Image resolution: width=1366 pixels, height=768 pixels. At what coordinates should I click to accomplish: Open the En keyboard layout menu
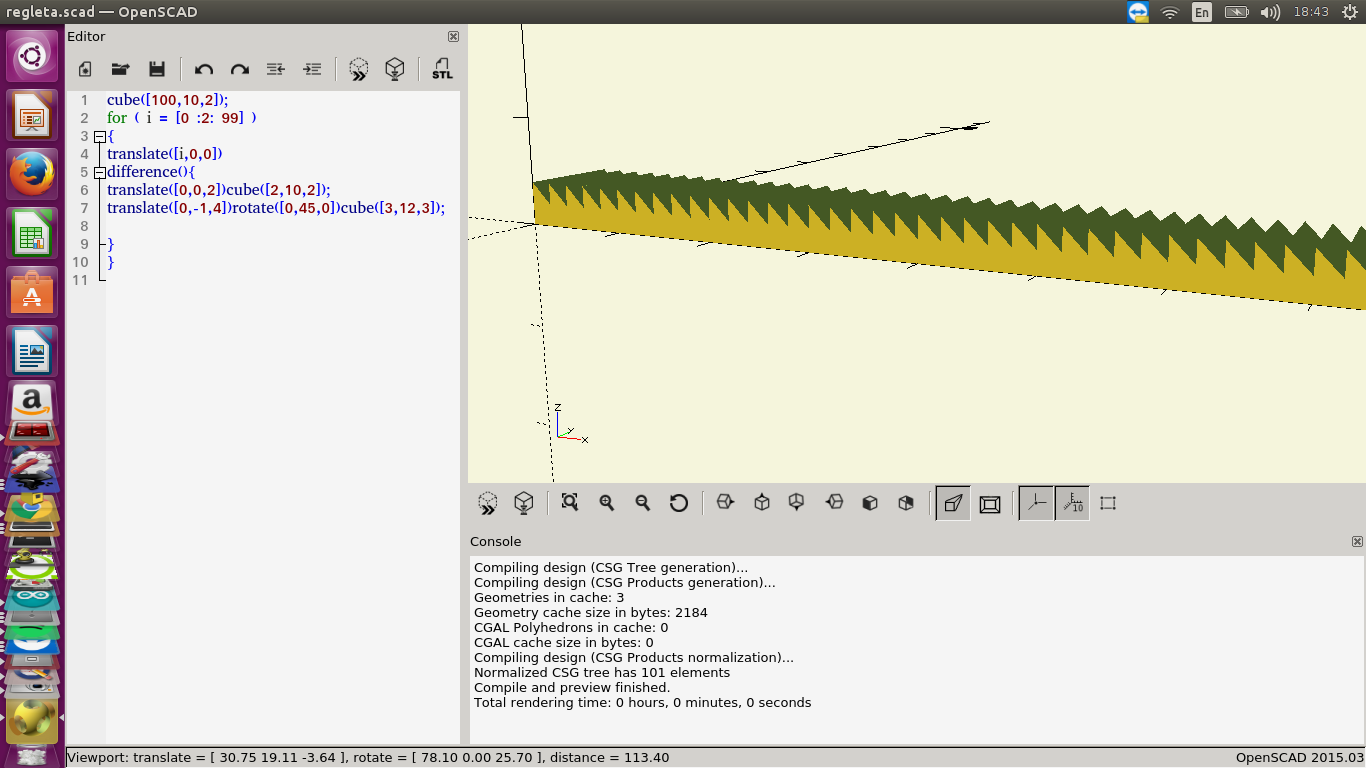tap(1202, 12)
